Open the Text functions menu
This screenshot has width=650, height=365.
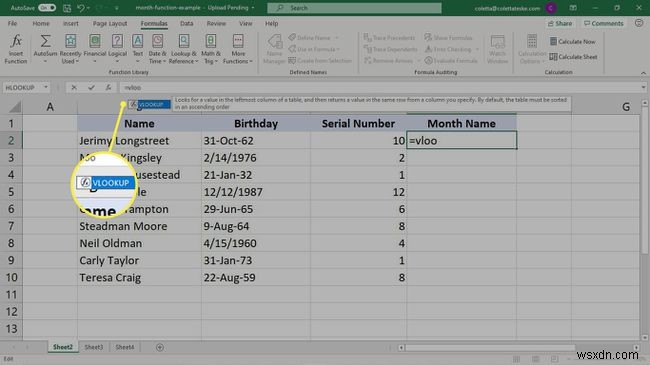tap(138, 49)
